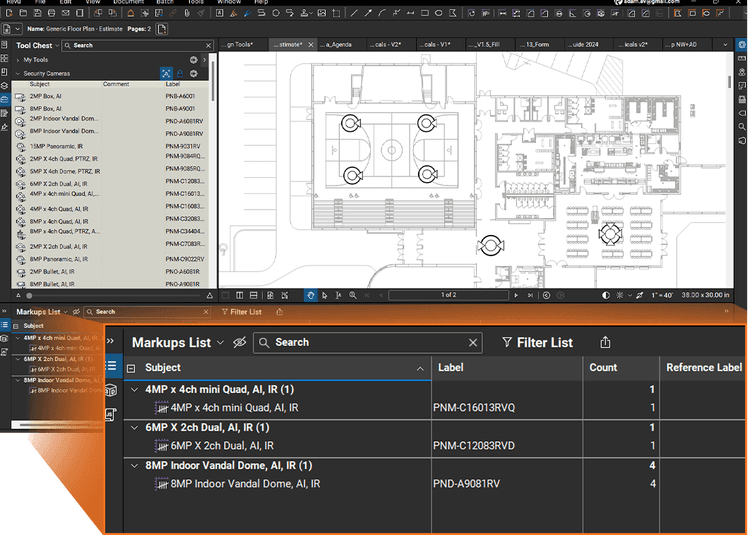Click the Tool Chest search field
Screen dimensions: 750x535
[x=138, y=45]
